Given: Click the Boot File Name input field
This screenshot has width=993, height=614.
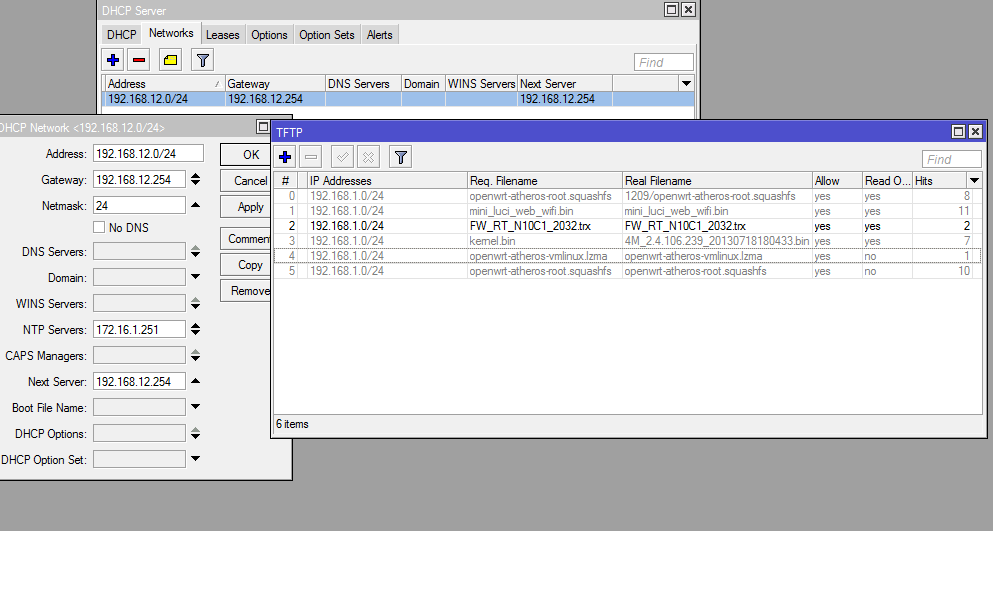Looking at the screenshot, I should pyautogui.click(x=139, y=407).
